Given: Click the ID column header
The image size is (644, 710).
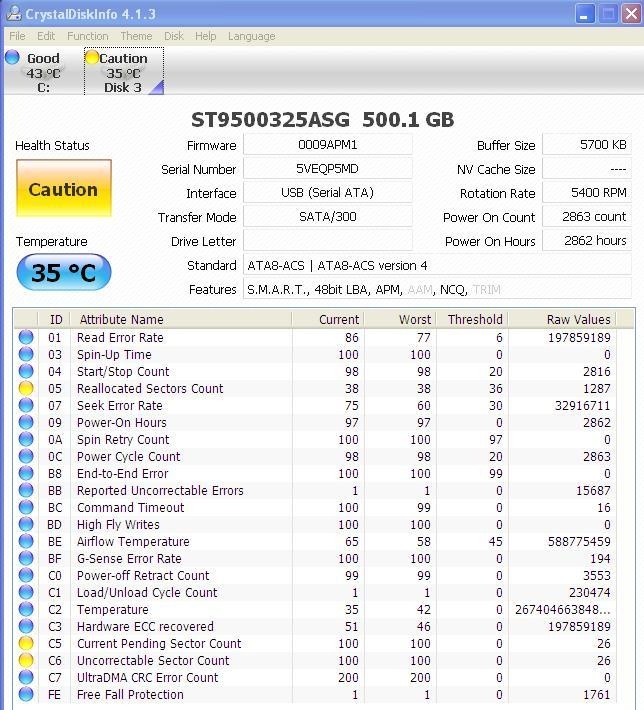Looking at the screenshot, I should click(55, 320).
